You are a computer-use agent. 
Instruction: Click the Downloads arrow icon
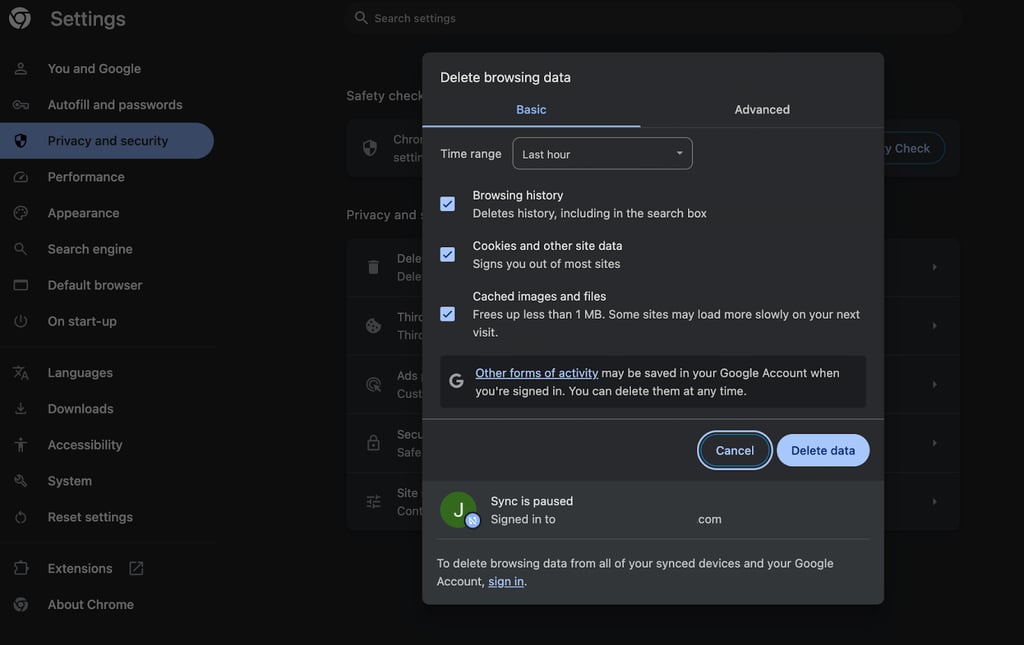[x=21, y=409]
